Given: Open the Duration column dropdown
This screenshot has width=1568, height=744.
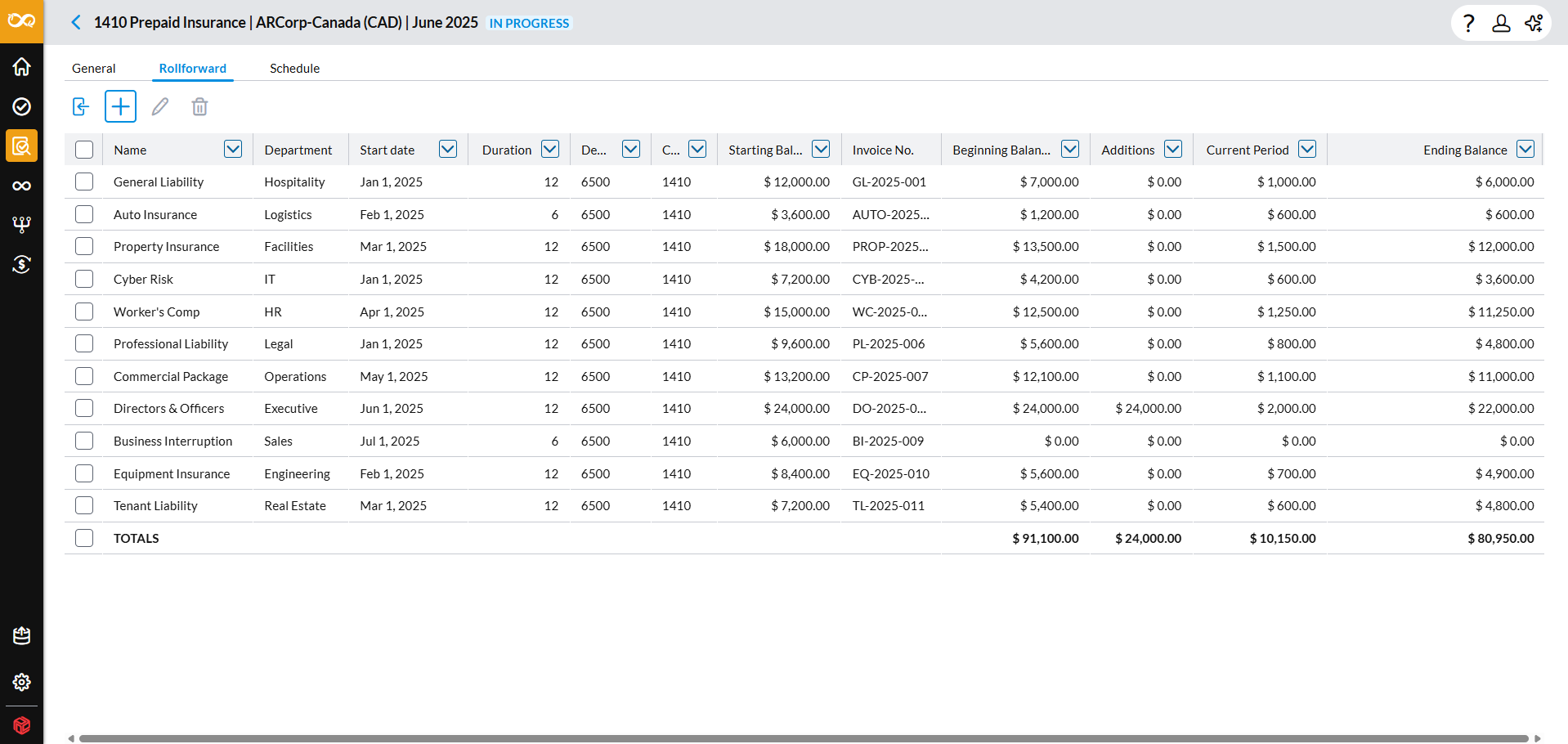Looking at the screenshot, I should click(x=550, y=149).
